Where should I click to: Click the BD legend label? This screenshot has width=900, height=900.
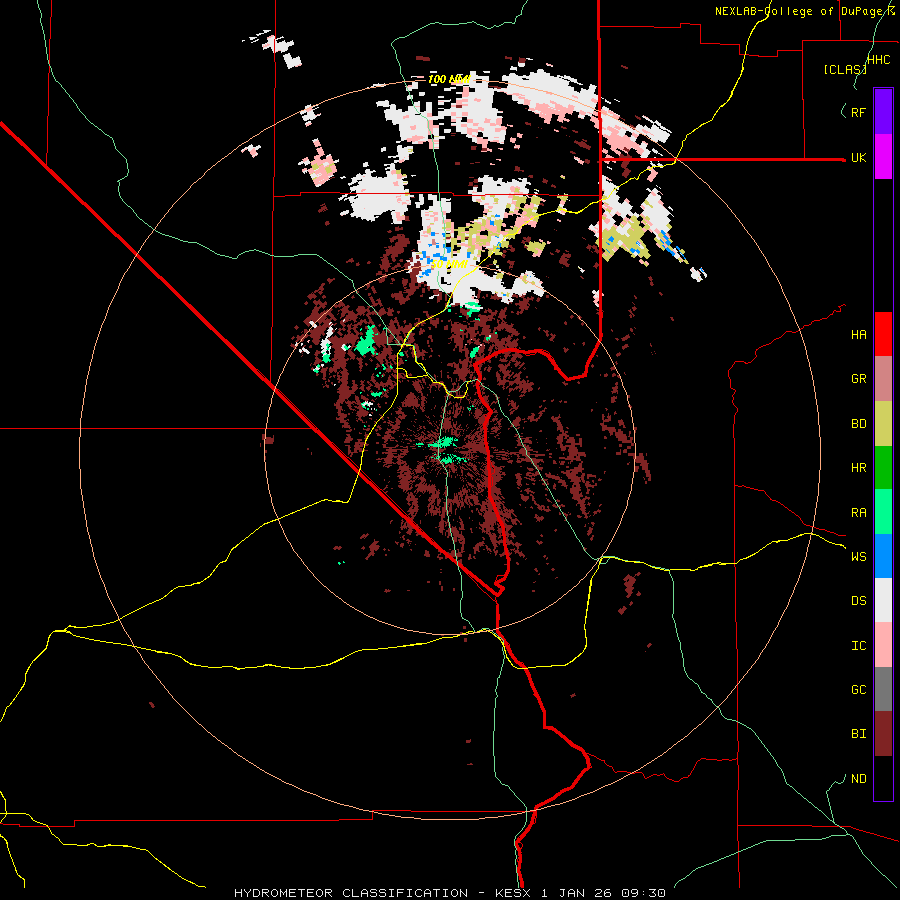858,424
